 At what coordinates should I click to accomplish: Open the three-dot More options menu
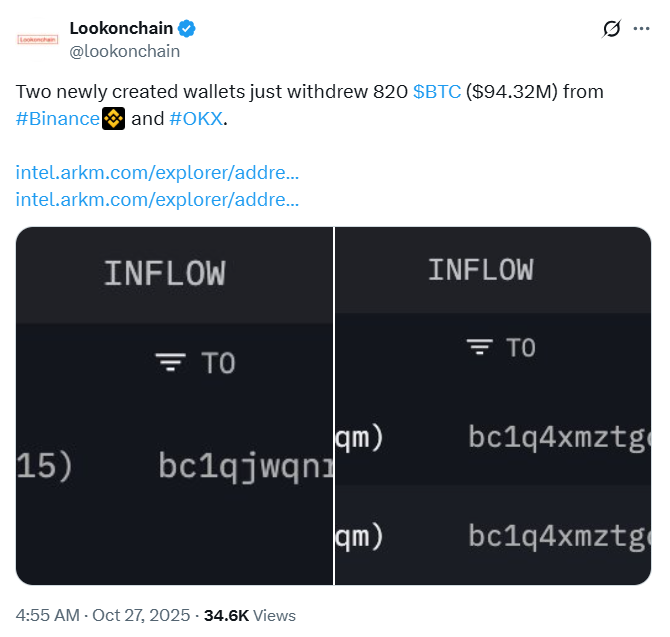pyautogui.click(x=642, y=29)
